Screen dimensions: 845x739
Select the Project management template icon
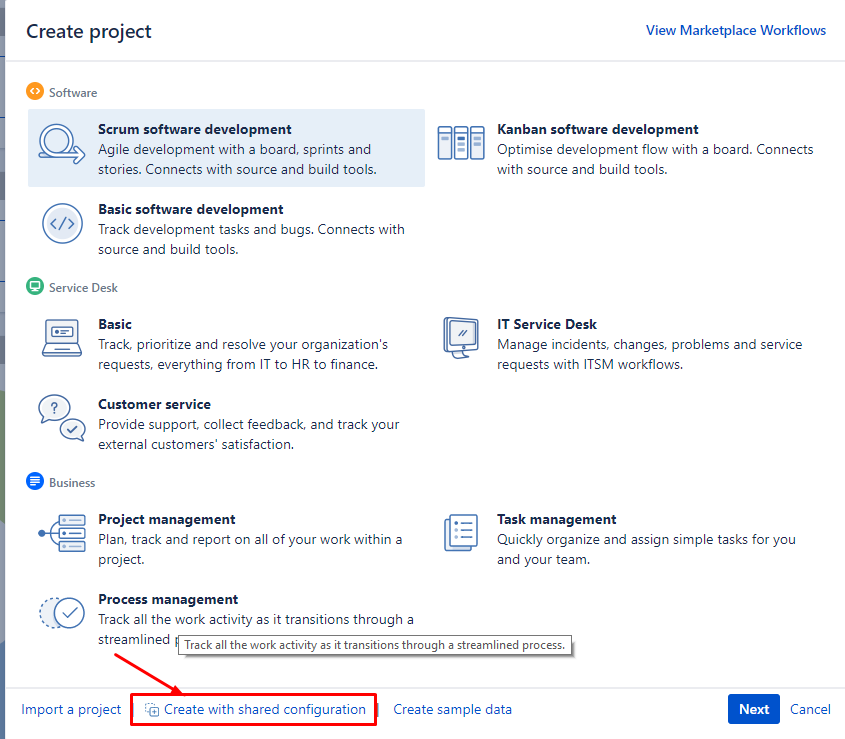61,533
